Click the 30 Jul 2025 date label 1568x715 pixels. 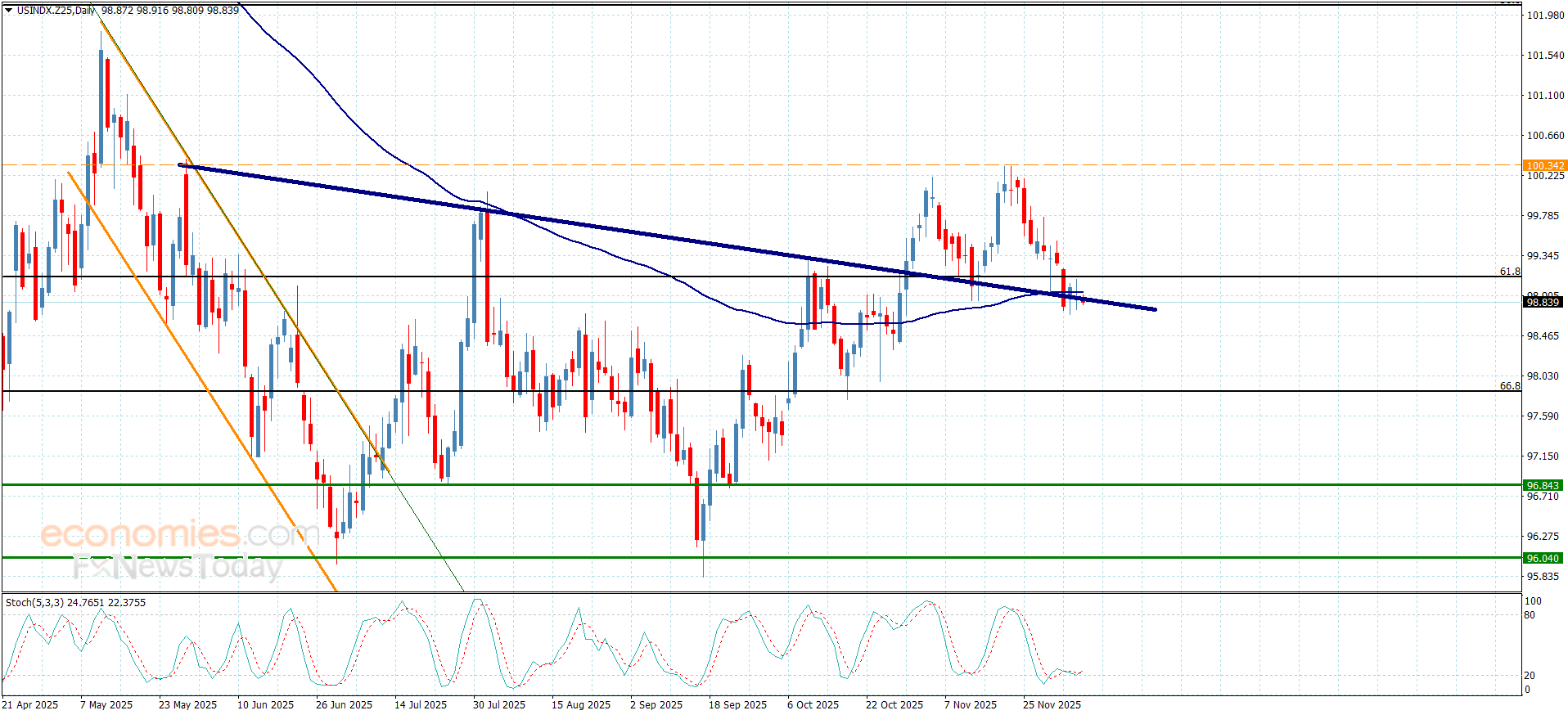498,705
